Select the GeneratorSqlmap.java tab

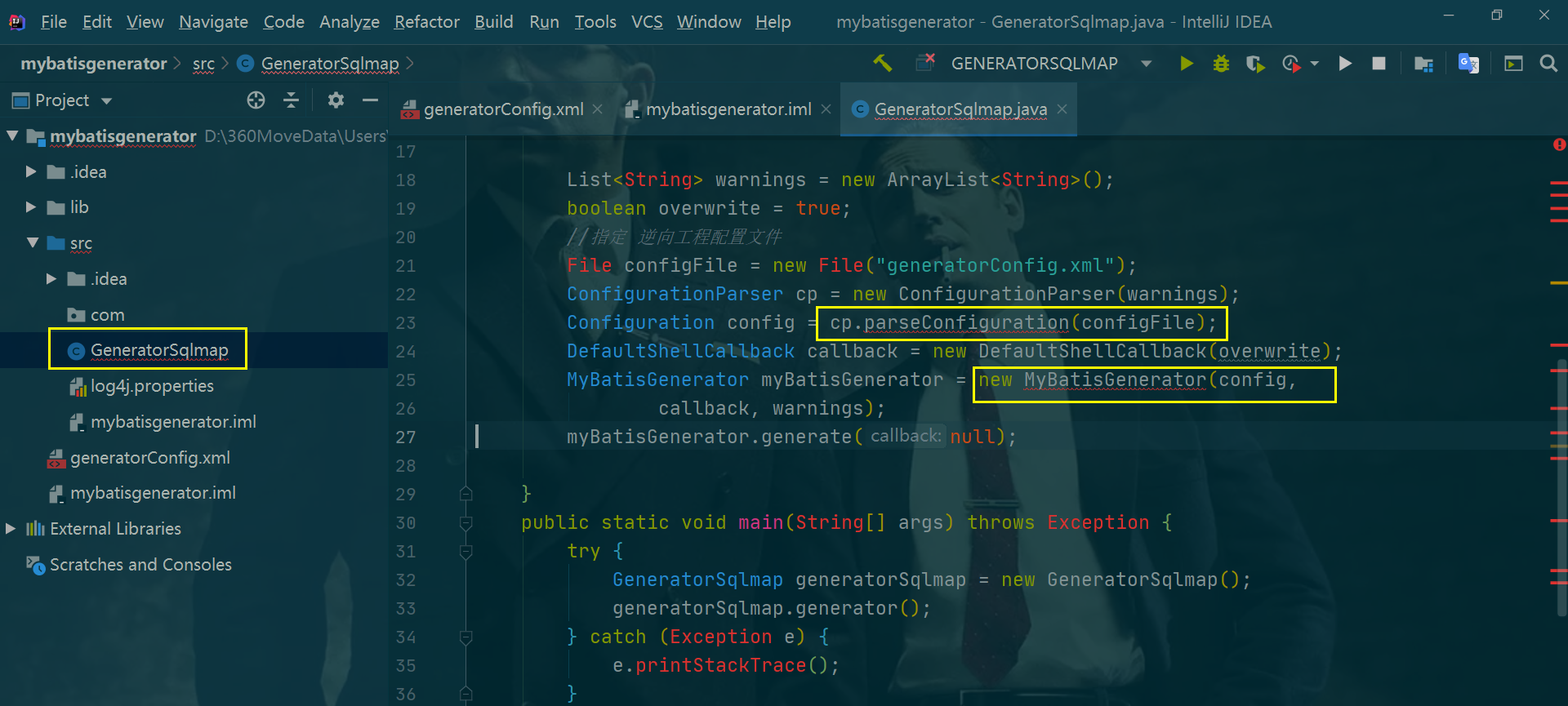click(x=960, y=109)
